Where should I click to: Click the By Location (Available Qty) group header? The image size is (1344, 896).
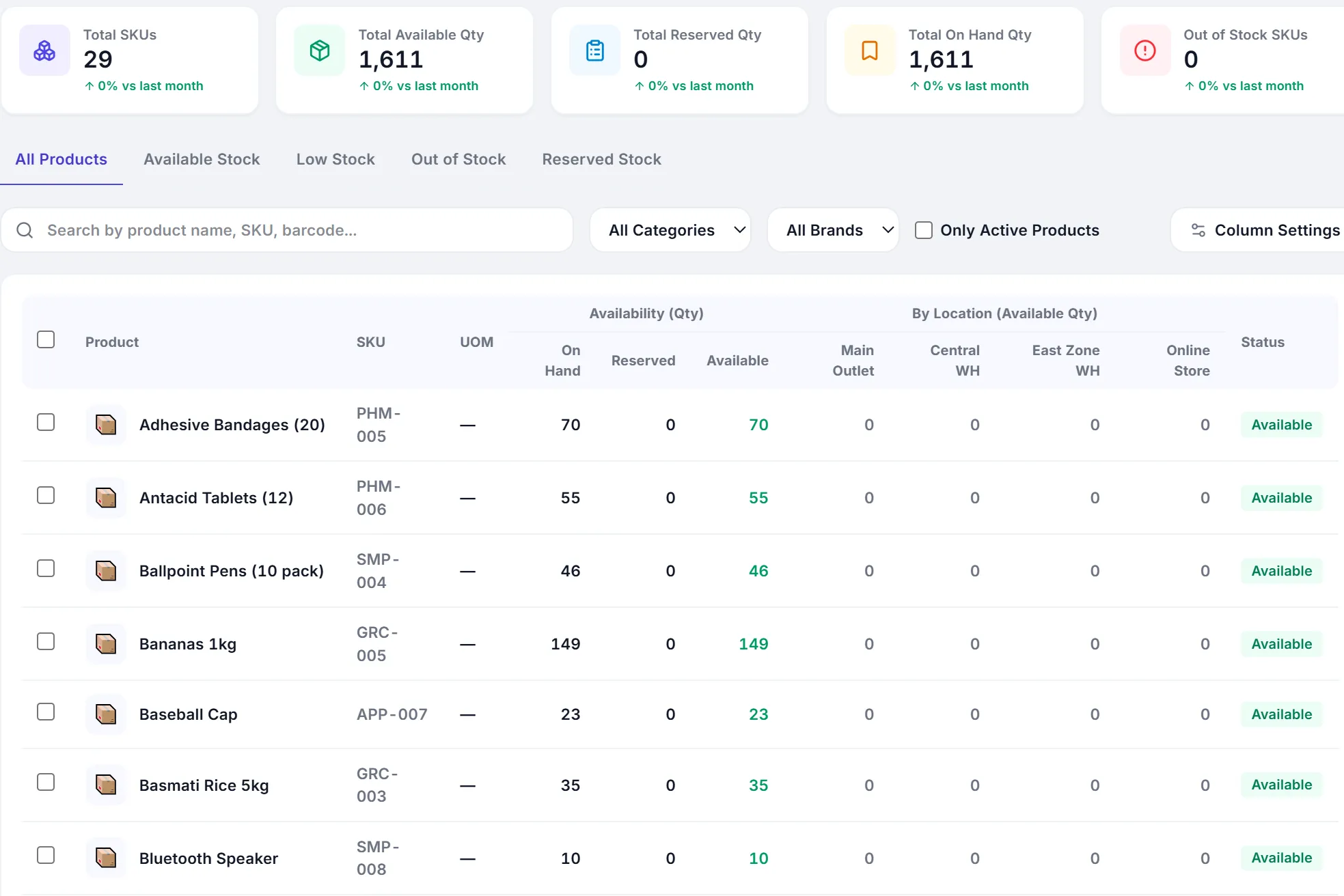coord(1004,313)
